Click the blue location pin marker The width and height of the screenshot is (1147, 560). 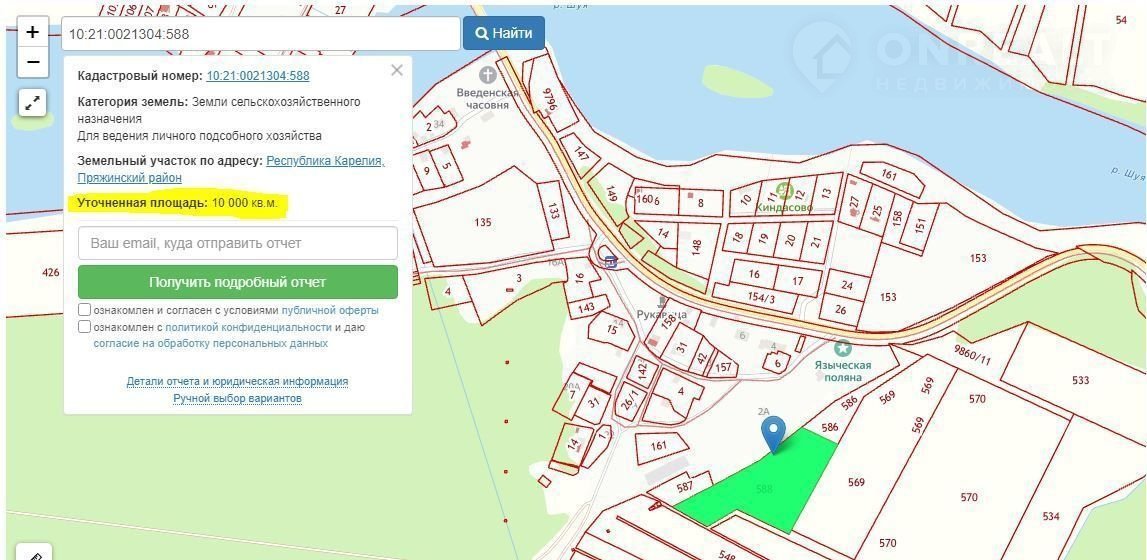pos(773,434)
